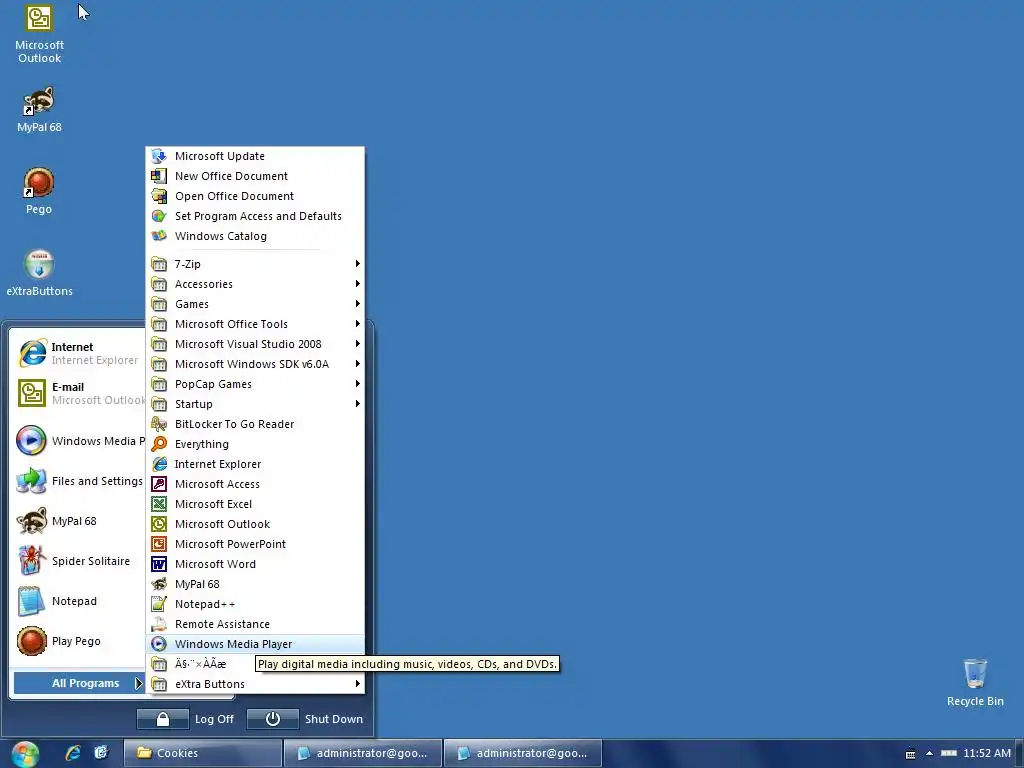
Task: Switch to first administrator@goo taskbar window
Action: coord(363,753)
